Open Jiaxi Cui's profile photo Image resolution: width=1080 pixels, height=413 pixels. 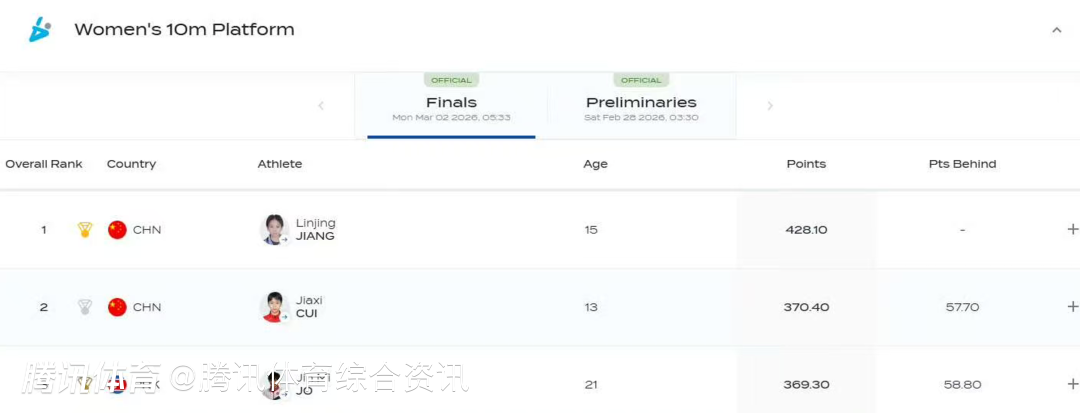click(274, 307)
